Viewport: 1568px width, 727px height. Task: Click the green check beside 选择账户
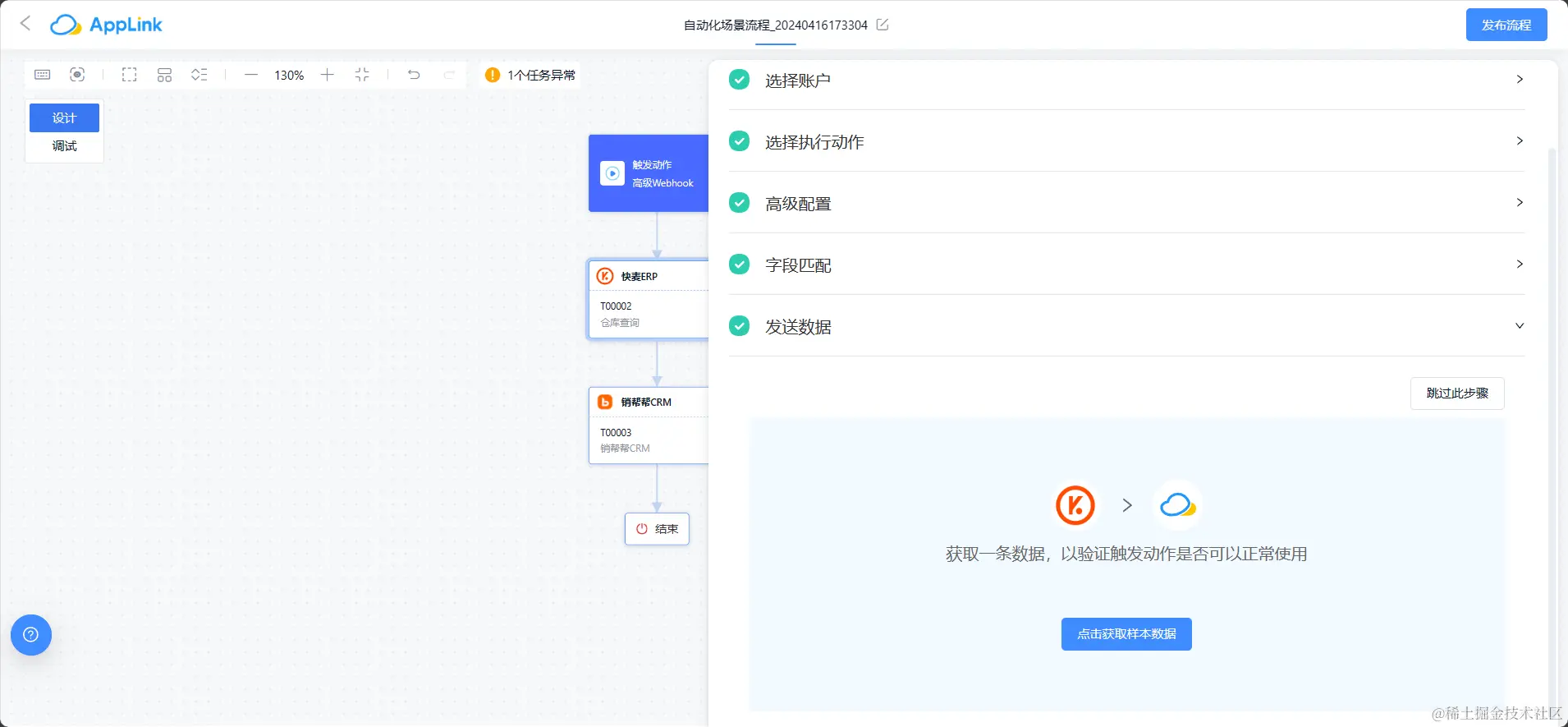[740, 80]
